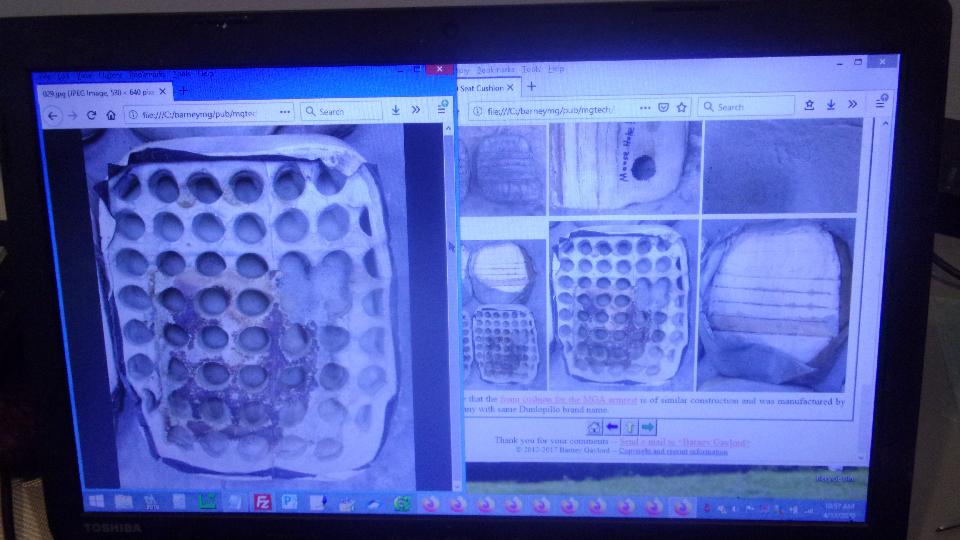Viewport: 960px width, 540px height.
Task: Open the downloads icon in left Firefox window
Action: 396,111
